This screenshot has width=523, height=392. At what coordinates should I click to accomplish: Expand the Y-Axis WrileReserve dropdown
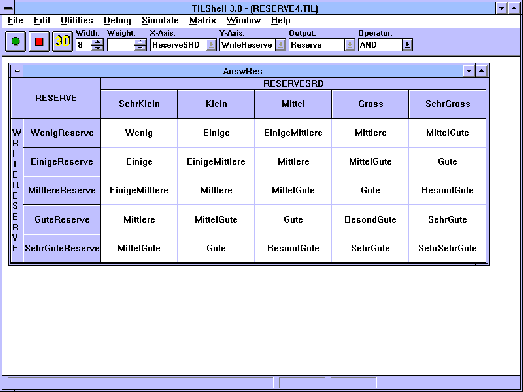tap(280, 45)
